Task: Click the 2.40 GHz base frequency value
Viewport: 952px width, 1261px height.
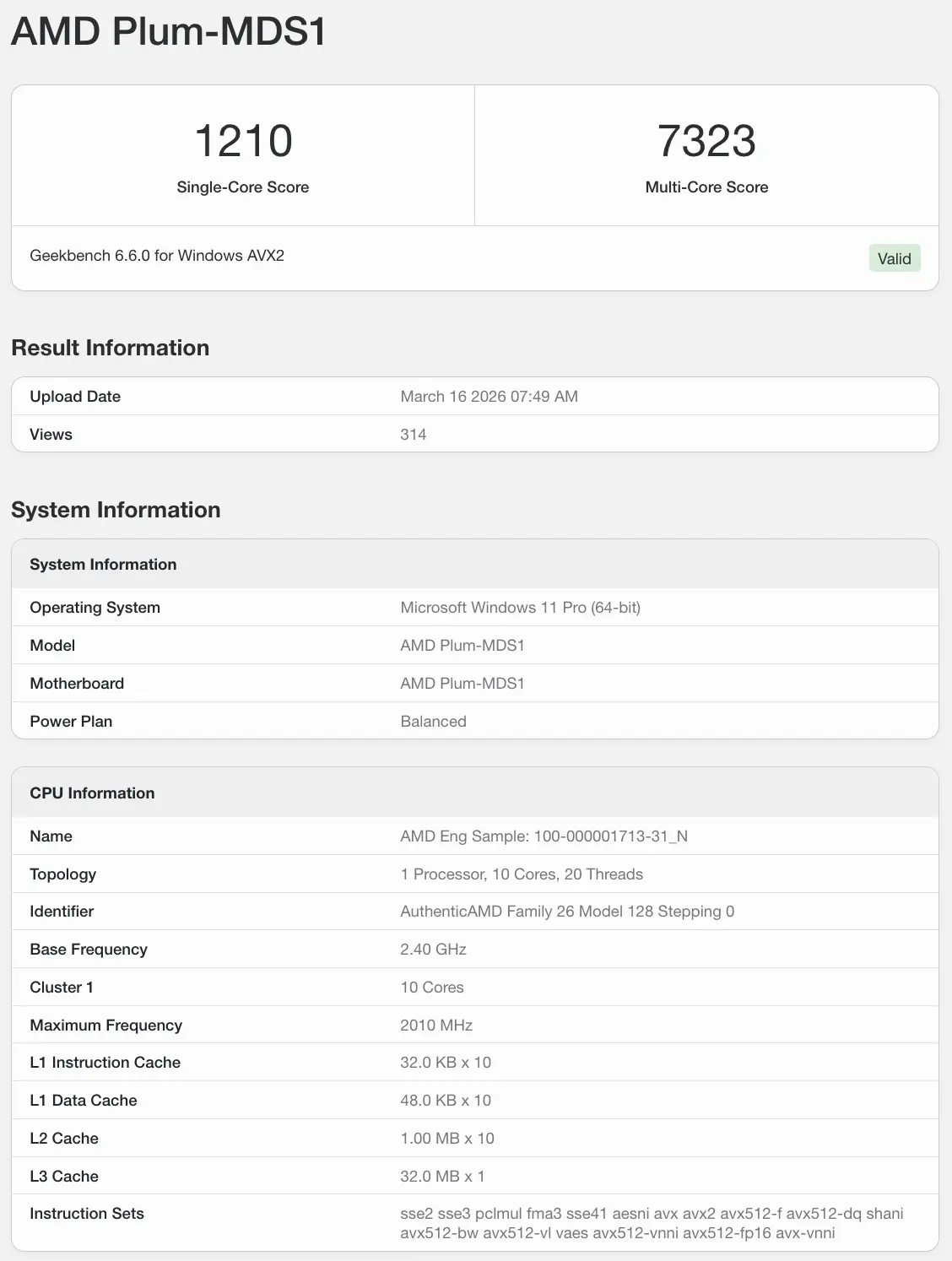Action: (x=433, y=950)
